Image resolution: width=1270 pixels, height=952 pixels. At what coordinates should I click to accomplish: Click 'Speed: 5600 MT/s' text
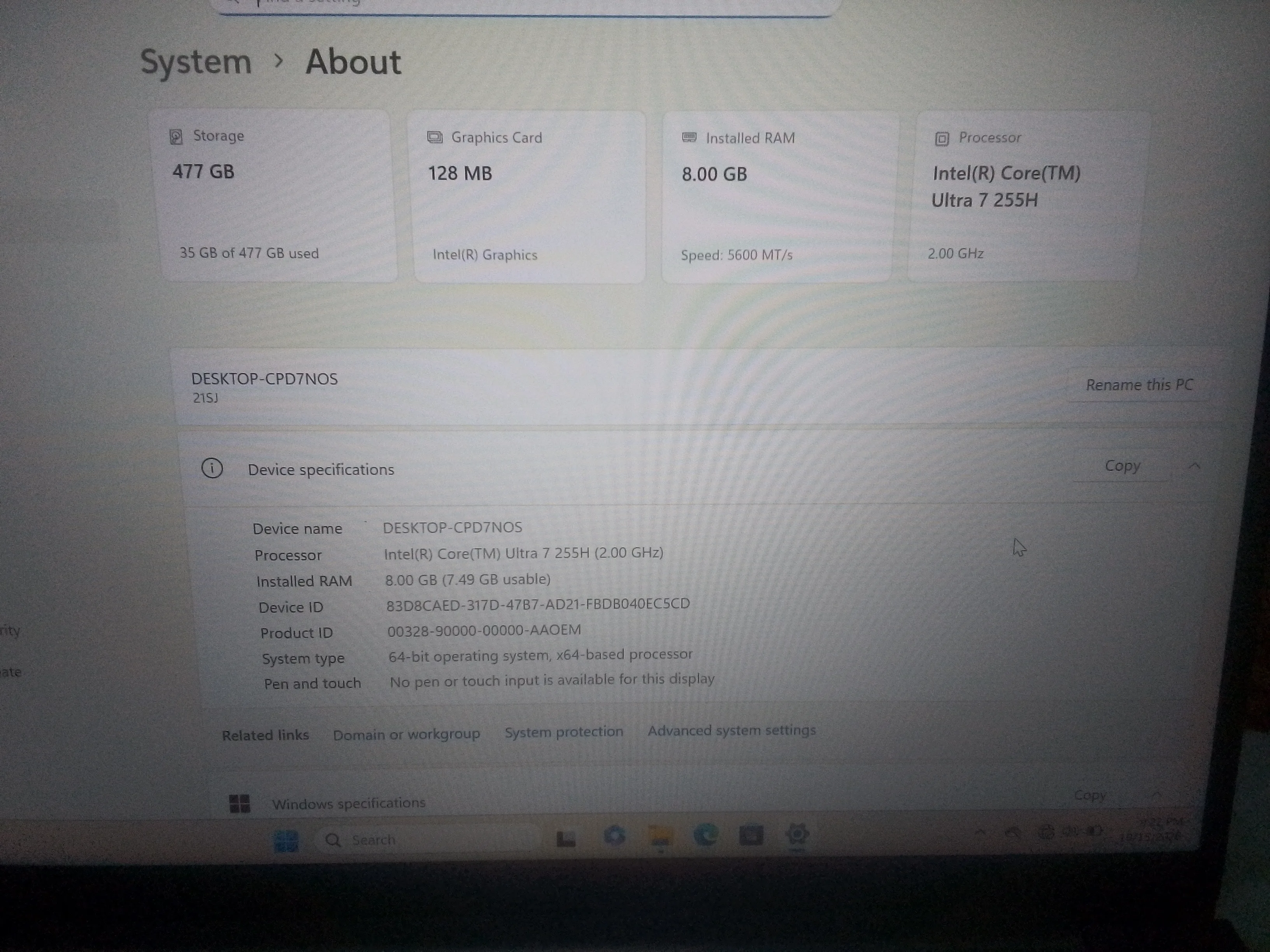tap(737, 255)
